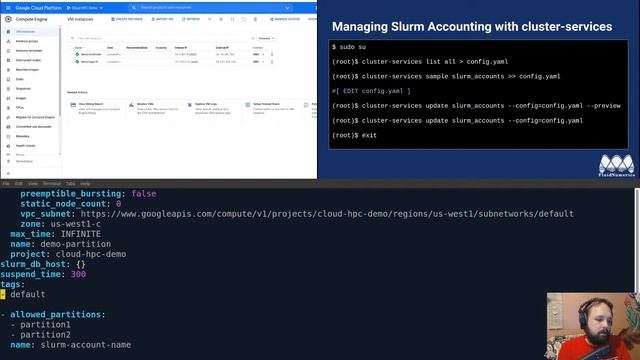Click SSH button for demo-controller

tap(256, 54)
